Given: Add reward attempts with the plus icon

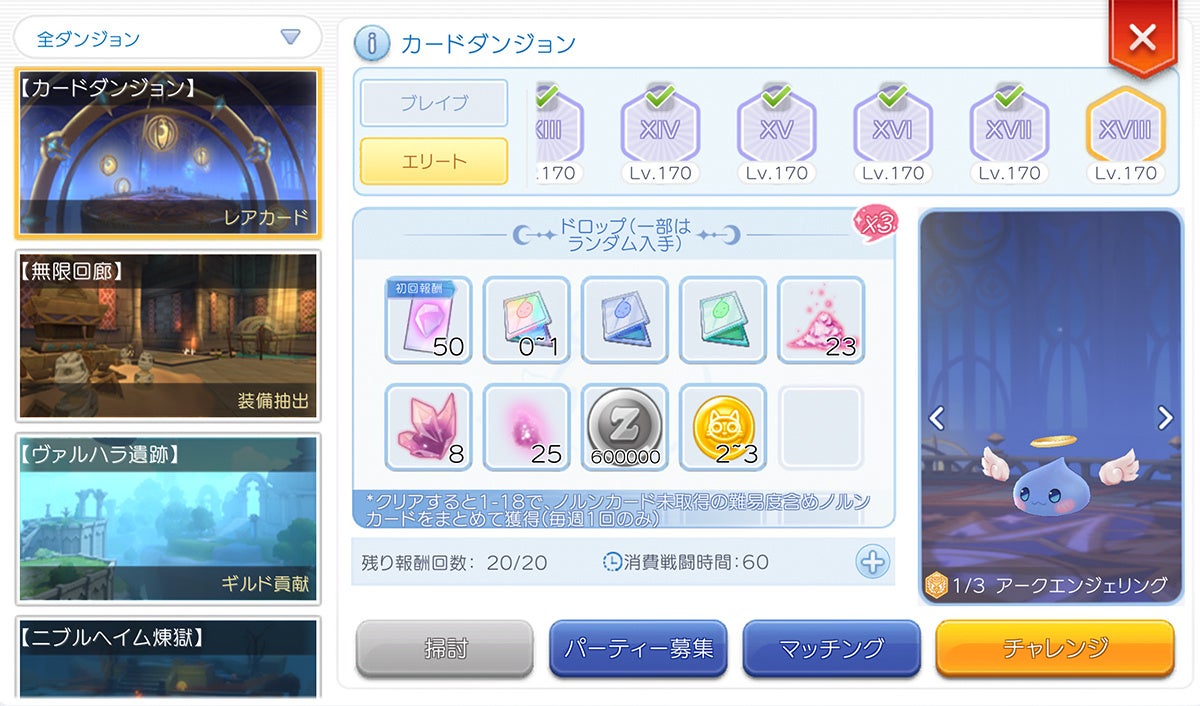Looking at the screenshot, I should coord(872,562).
